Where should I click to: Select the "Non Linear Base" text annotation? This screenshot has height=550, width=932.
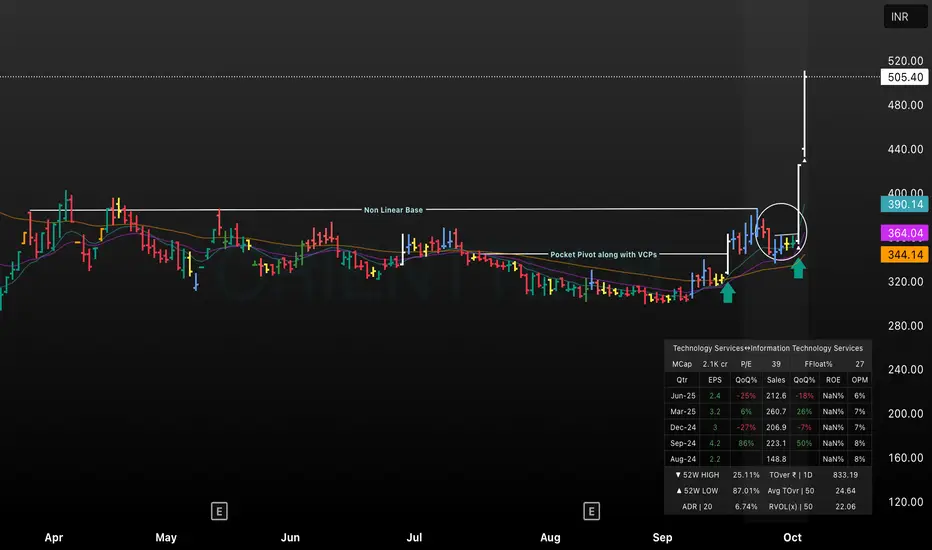coord(393,210)
